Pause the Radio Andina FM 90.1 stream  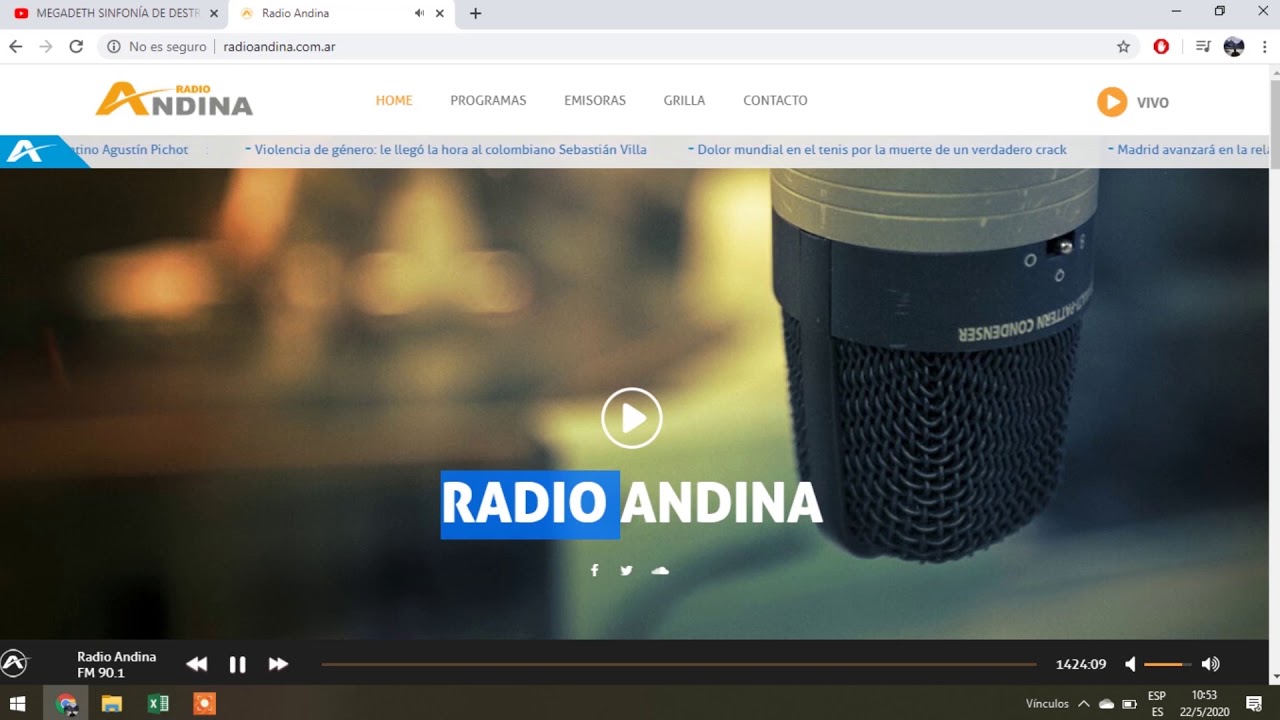pos(237,664)
